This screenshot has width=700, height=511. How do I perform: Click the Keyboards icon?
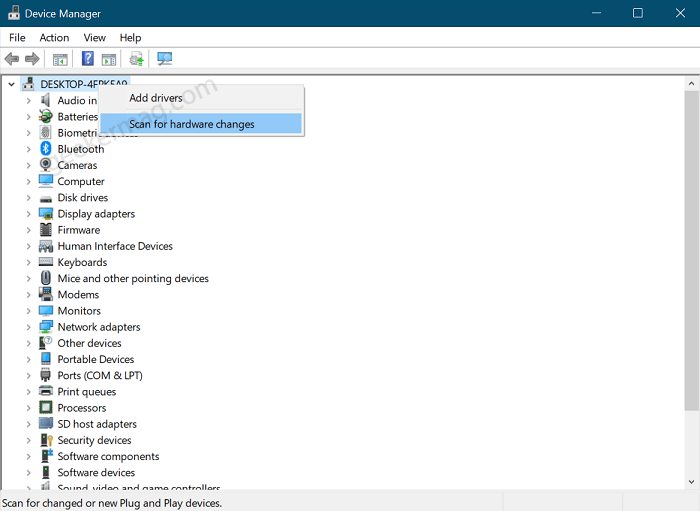pyautogui.click(x=46, y=262)
